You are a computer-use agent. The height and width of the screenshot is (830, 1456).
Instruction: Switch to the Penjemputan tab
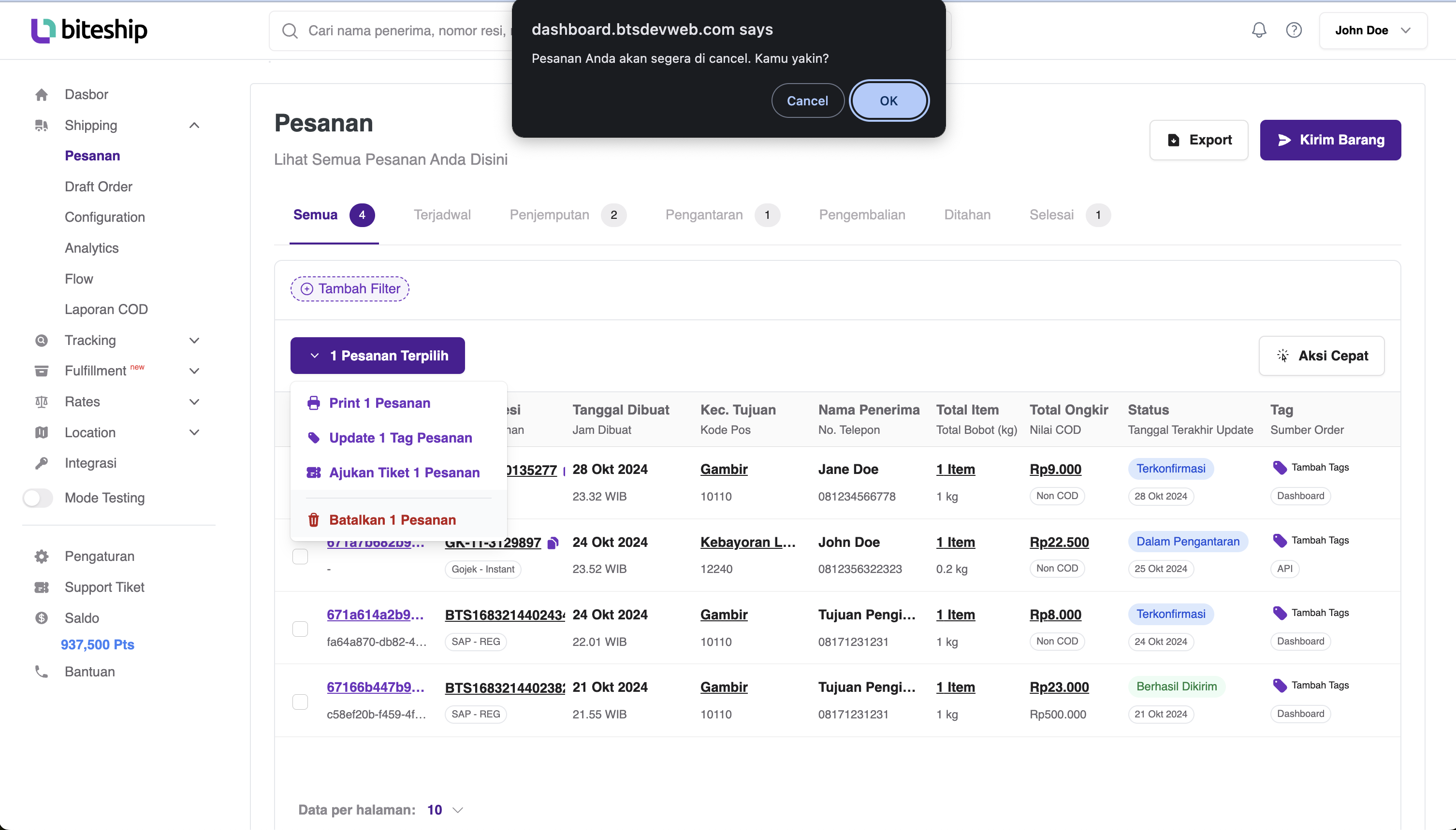(568, 215)
